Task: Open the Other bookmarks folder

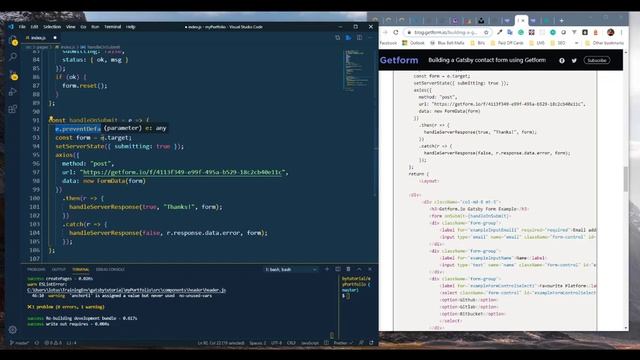Action: 604,43
